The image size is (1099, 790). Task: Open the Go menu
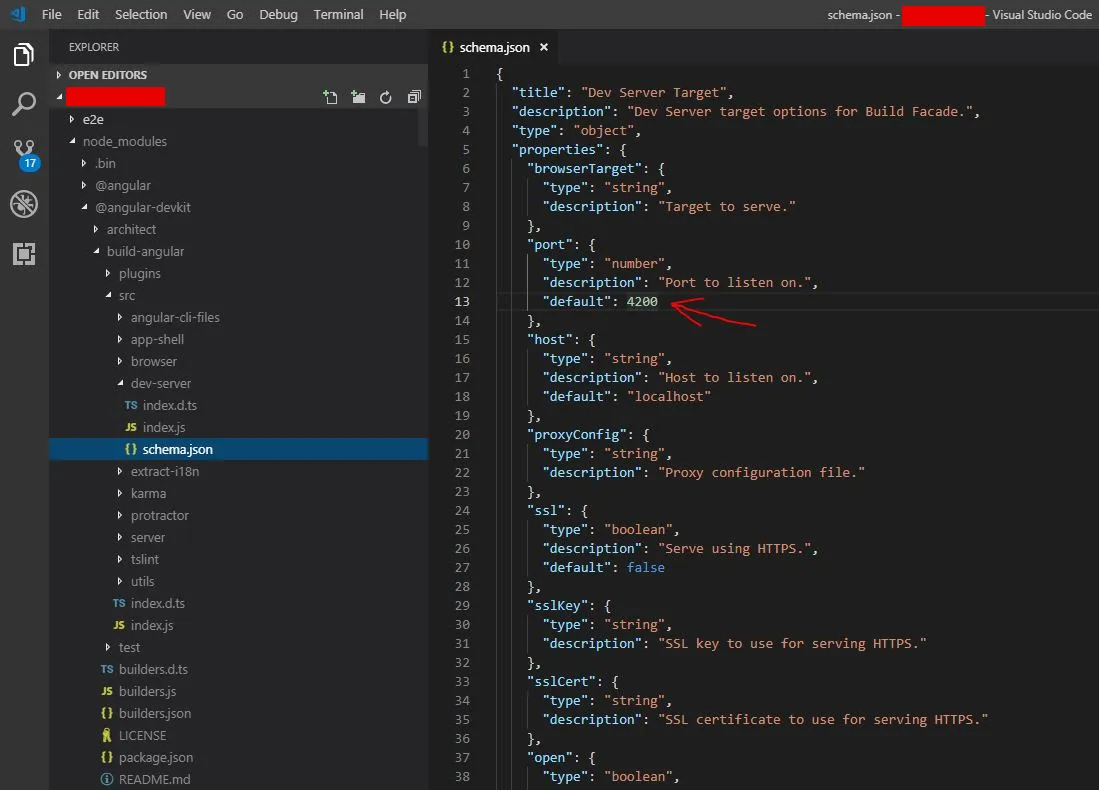pos(235,14)
